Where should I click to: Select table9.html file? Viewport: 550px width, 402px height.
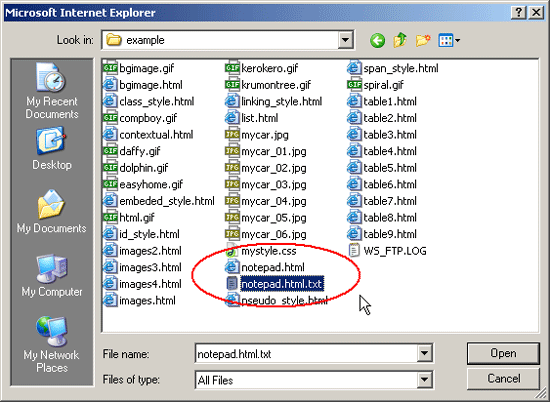[x=382, y=234]
